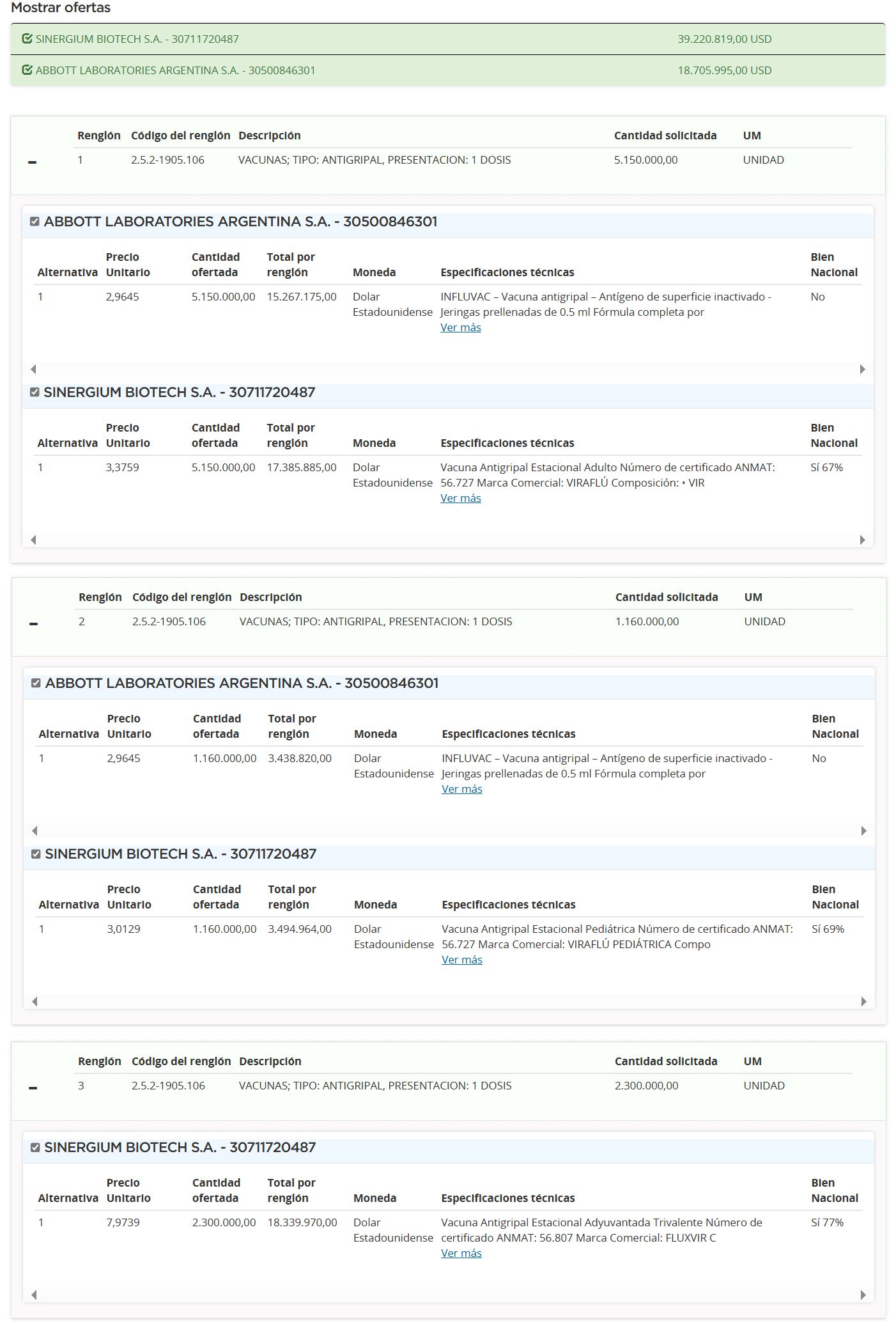Screen dimensions: 896x1326
Task: Collapse Renglón 1 using the minus icon
Action: 33,162
